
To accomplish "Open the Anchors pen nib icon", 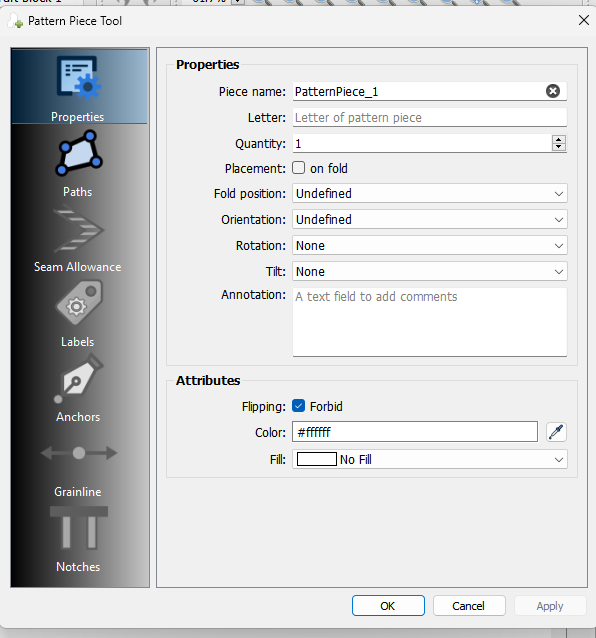I will 79,378.
